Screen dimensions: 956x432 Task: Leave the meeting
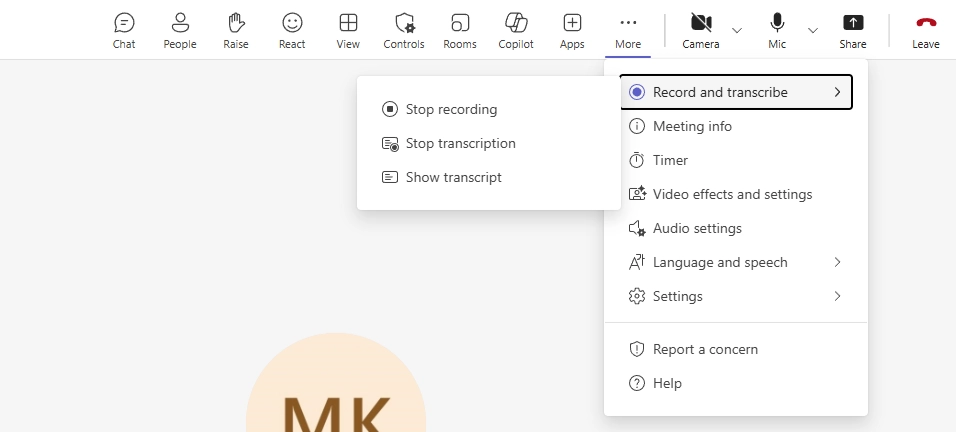pyautogui.click(x=926, y=30)
